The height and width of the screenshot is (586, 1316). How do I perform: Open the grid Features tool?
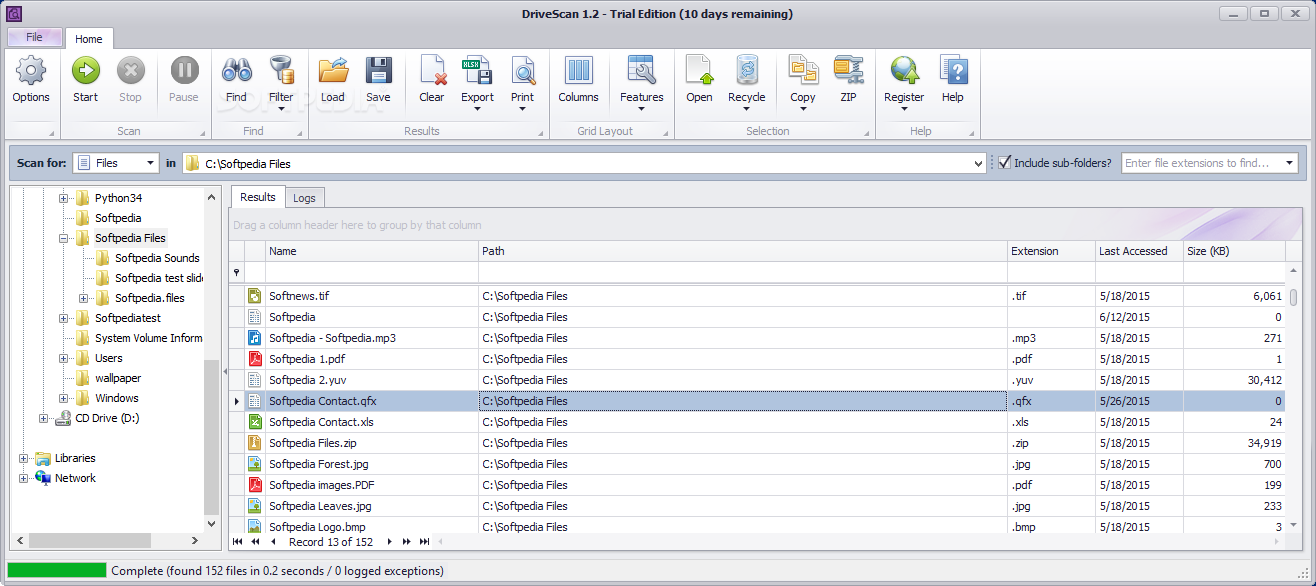pyautogui.click(x=641, y=72)
